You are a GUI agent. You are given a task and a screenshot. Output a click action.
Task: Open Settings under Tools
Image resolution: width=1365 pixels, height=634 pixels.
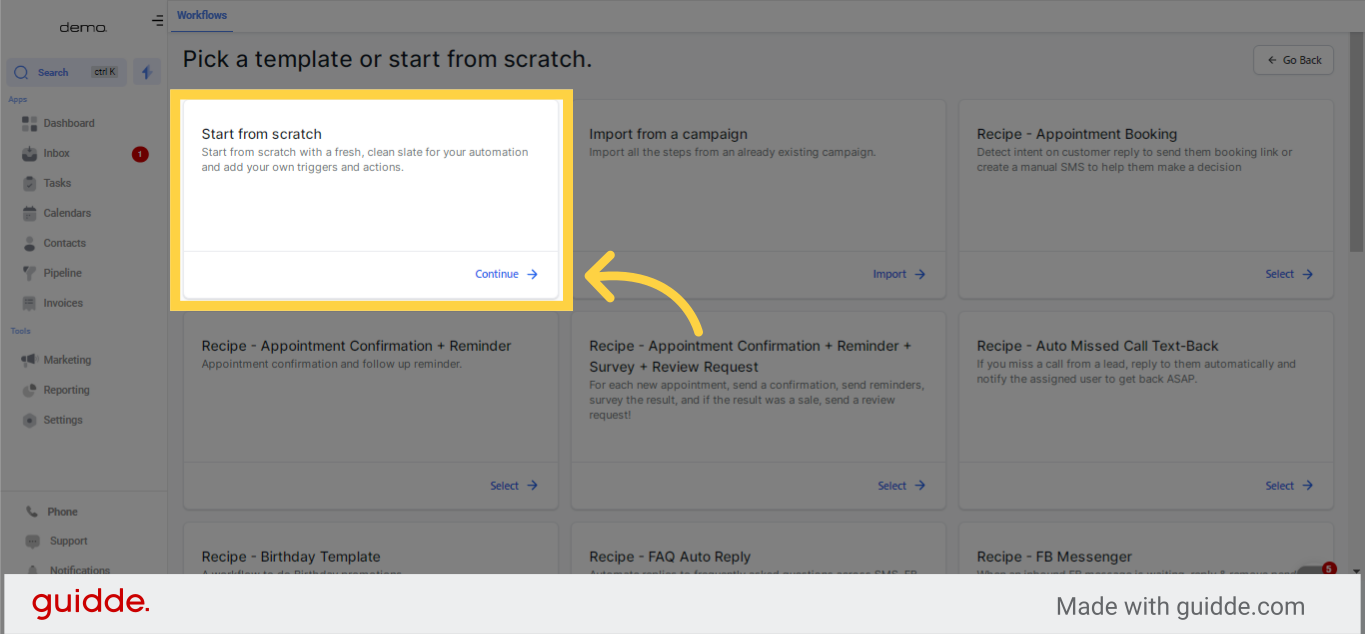pyautogui.click(x=62, y=419)
